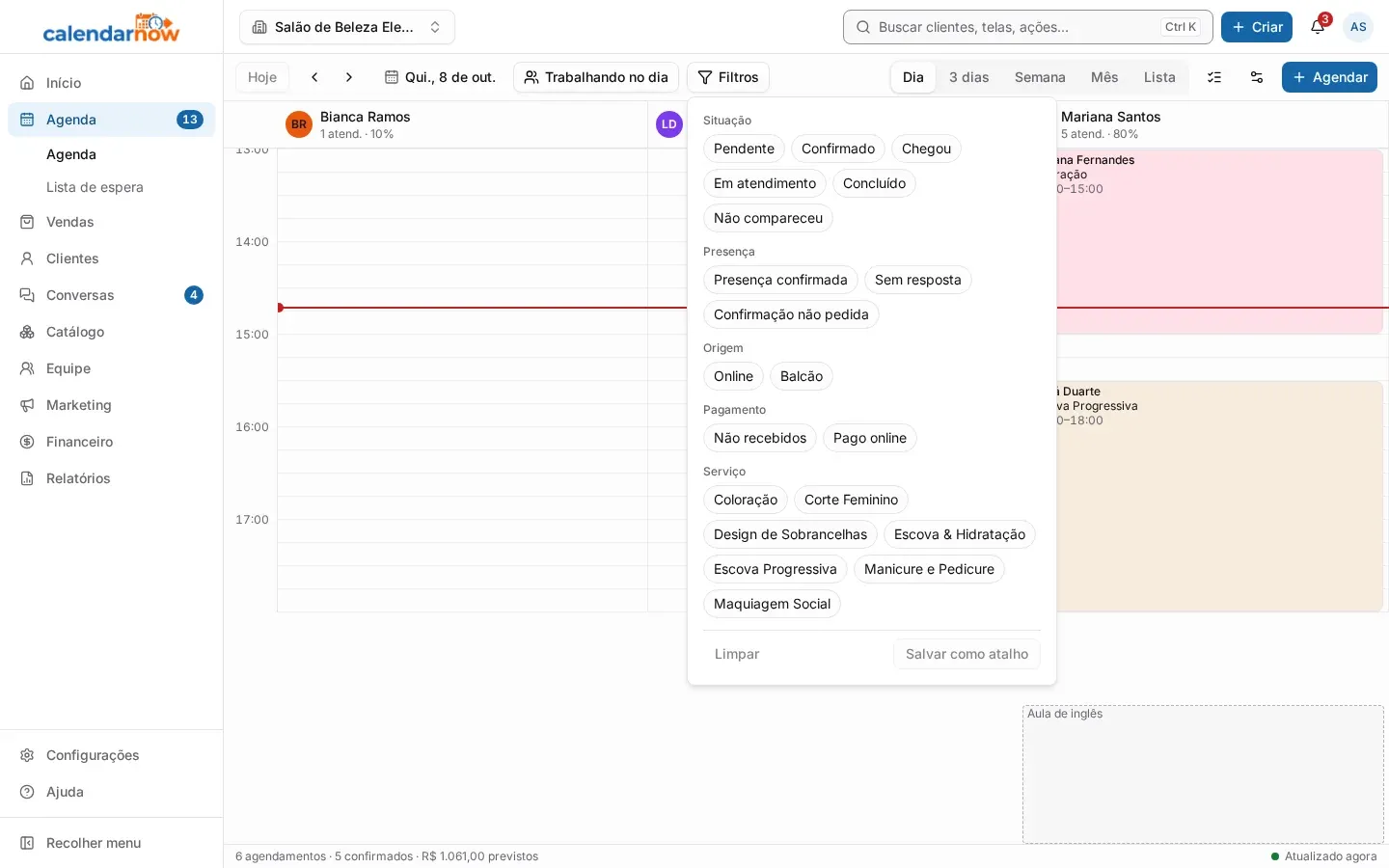Open Catálogo in the sidebar
This screenshot has width=1389, height=868.
click(x=111, y=332)
